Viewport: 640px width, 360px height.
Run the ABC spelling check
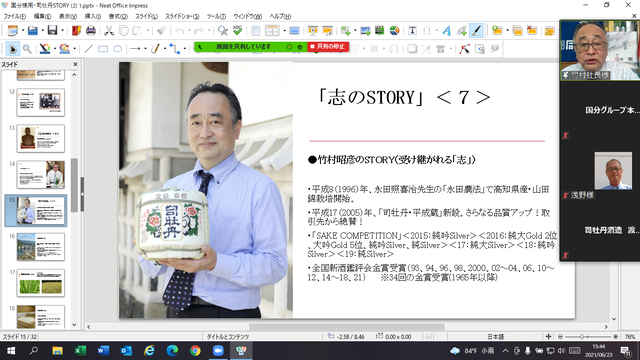pyautogui.click(x=237, y=31)
